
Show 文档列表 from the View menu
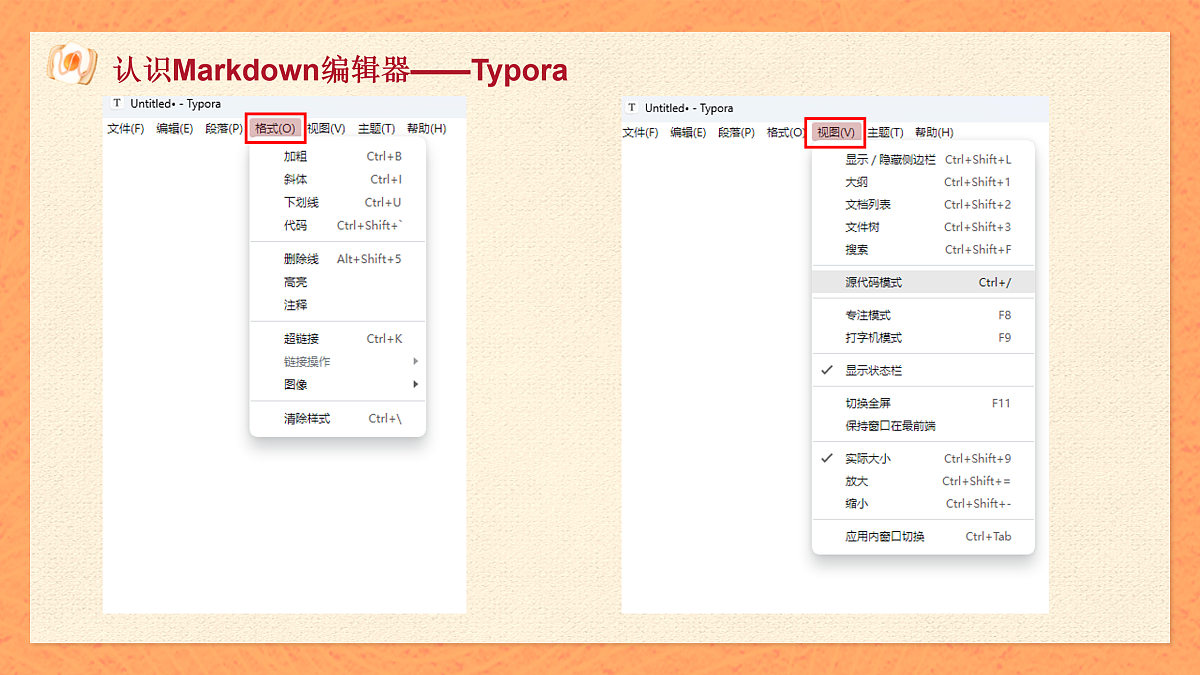coord(923,204)
